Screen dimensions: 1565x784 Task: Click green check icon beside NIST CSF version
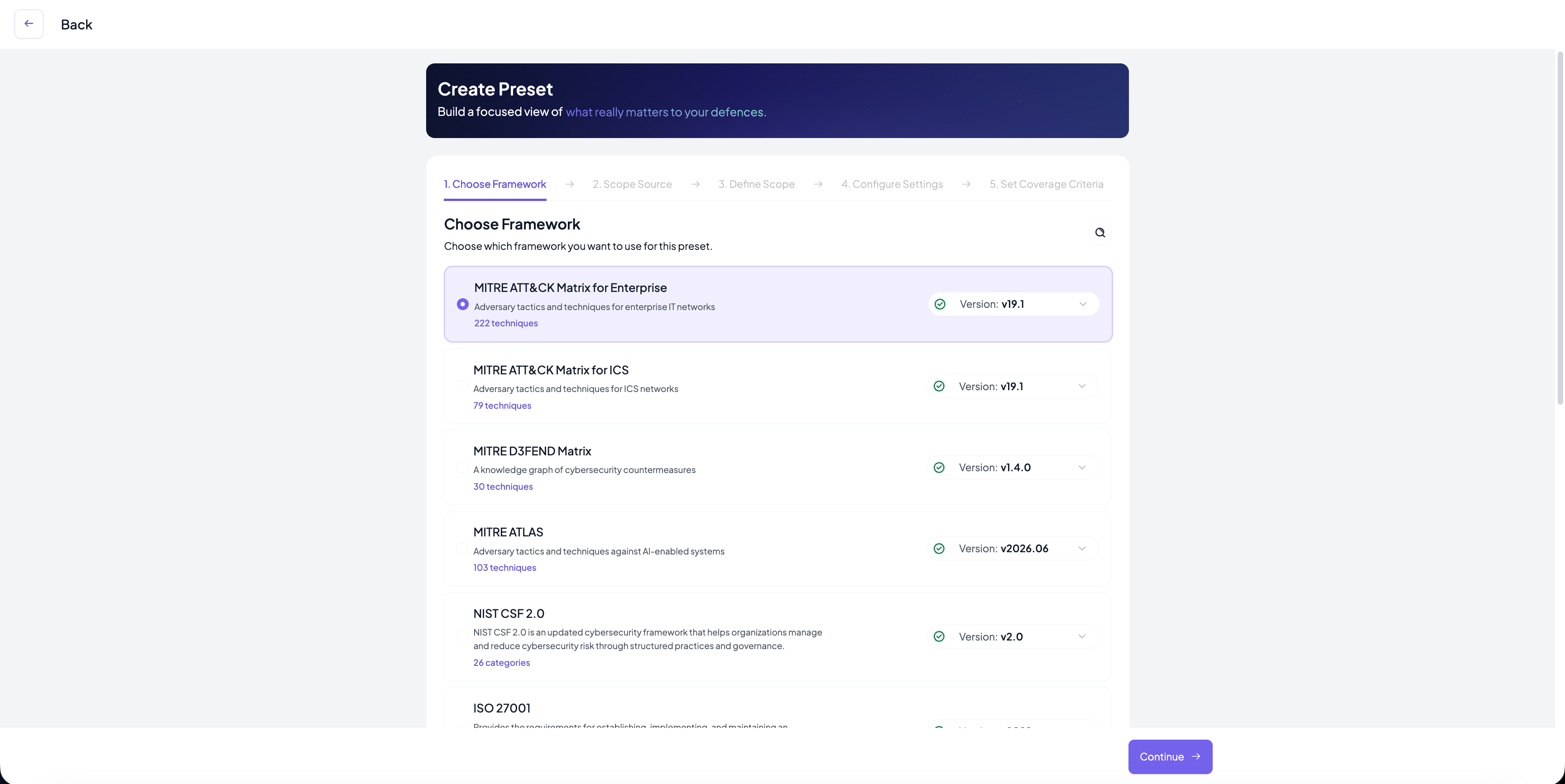click(x=939, y=636)
